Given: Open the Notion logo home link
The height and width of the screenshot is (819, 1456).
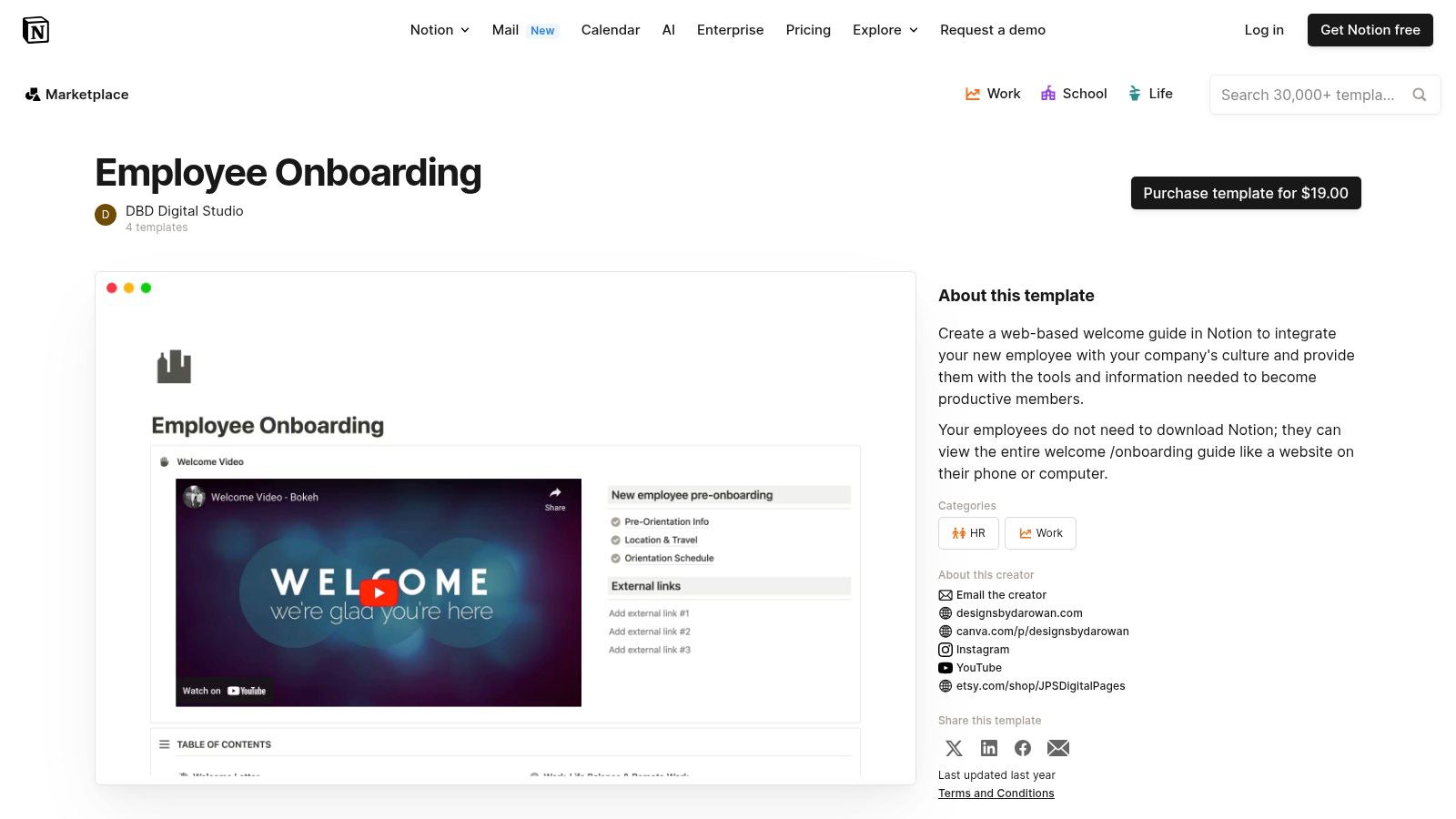Looking at the screenshot, I should click(x=35, y=30).
